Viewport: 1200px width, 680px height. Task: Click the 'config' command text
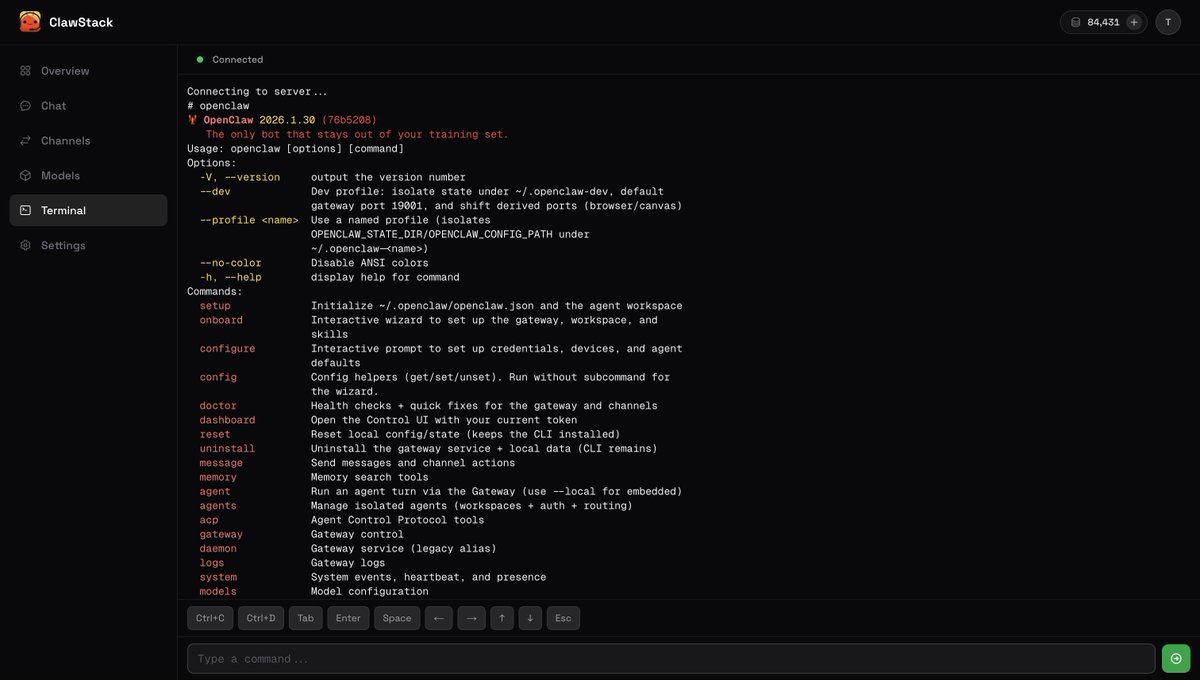(218, 377)
